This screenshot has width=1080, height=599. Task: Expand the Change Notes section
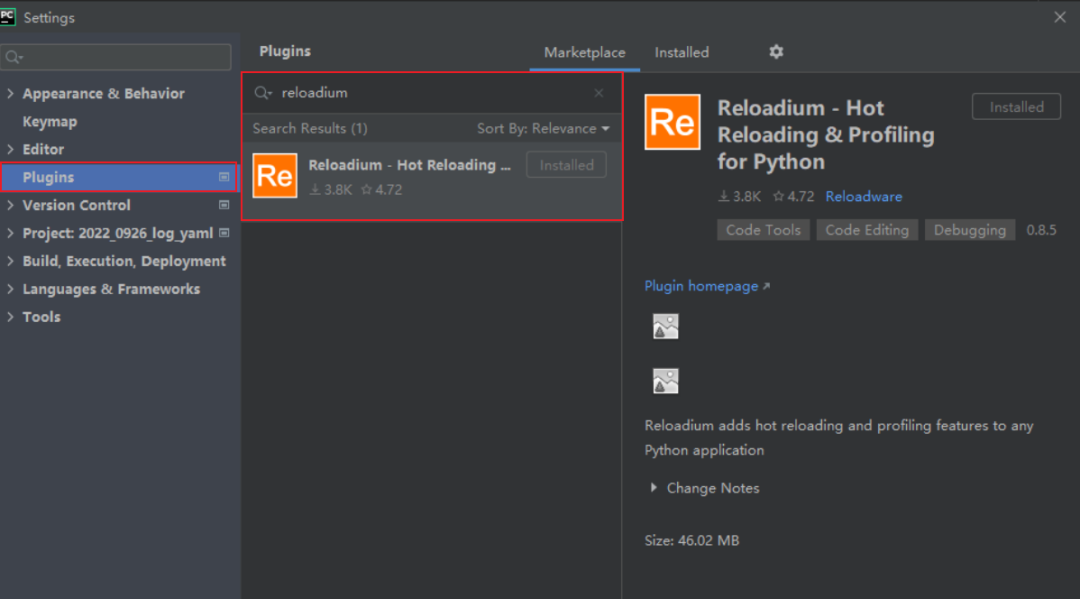click(654, 487)
